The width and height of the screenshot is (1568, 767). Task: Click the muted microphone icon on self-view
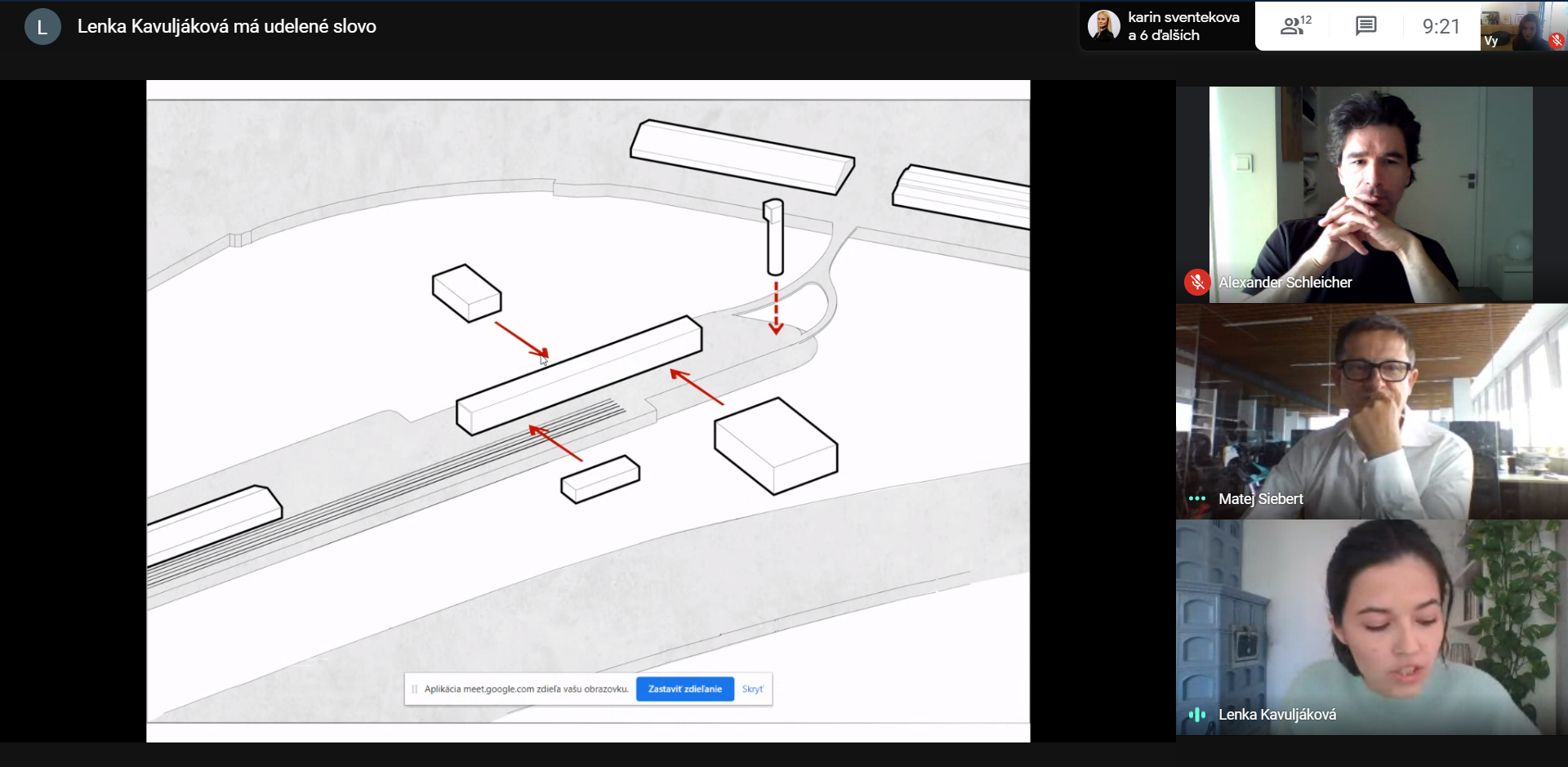(1557, 40)
